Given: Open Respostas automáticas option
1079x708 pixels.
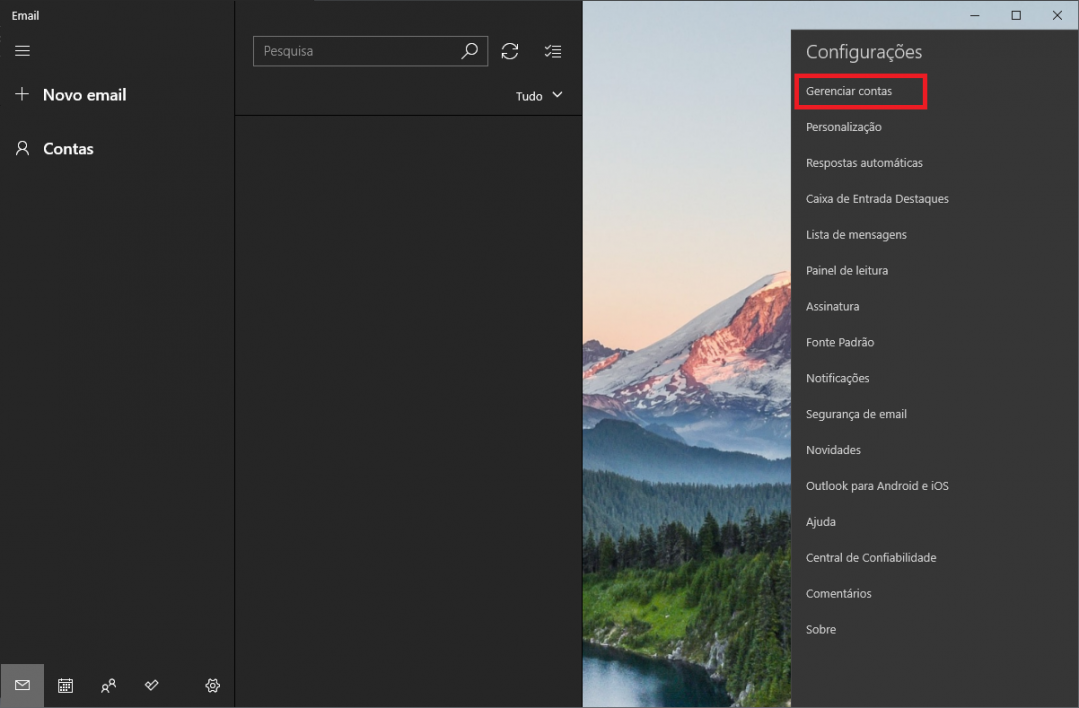Looking at the screenshot, I should tap(864, 163).
